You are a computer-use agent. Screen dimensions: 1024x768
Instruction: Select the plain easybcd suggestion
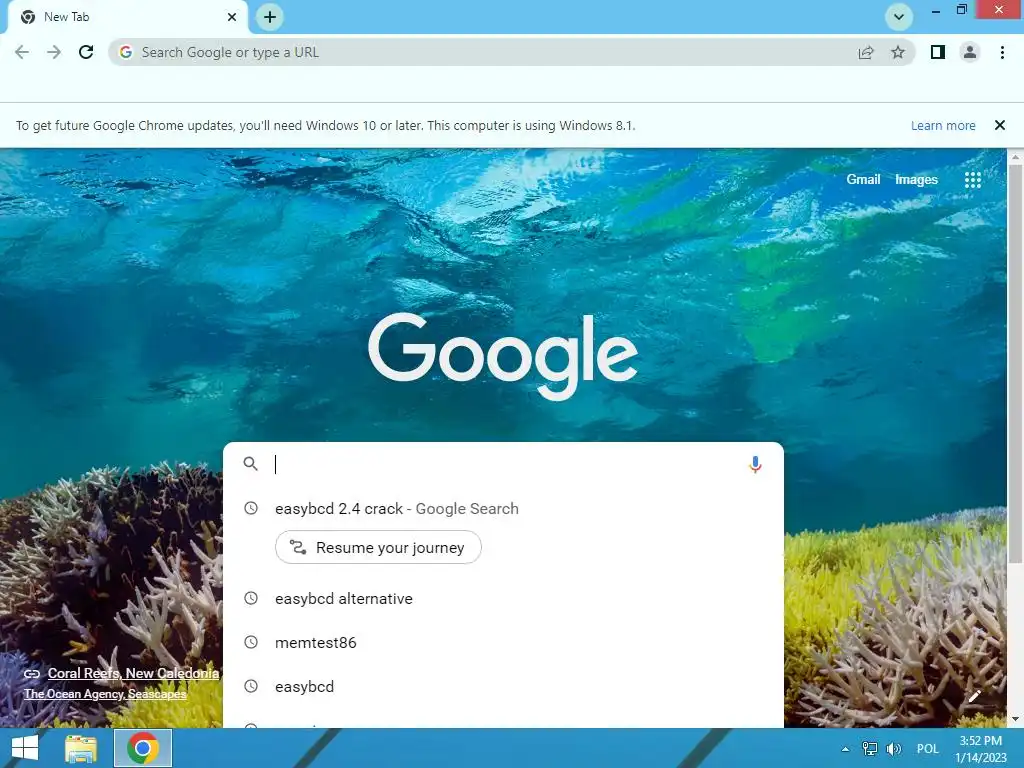pos(503,687)
